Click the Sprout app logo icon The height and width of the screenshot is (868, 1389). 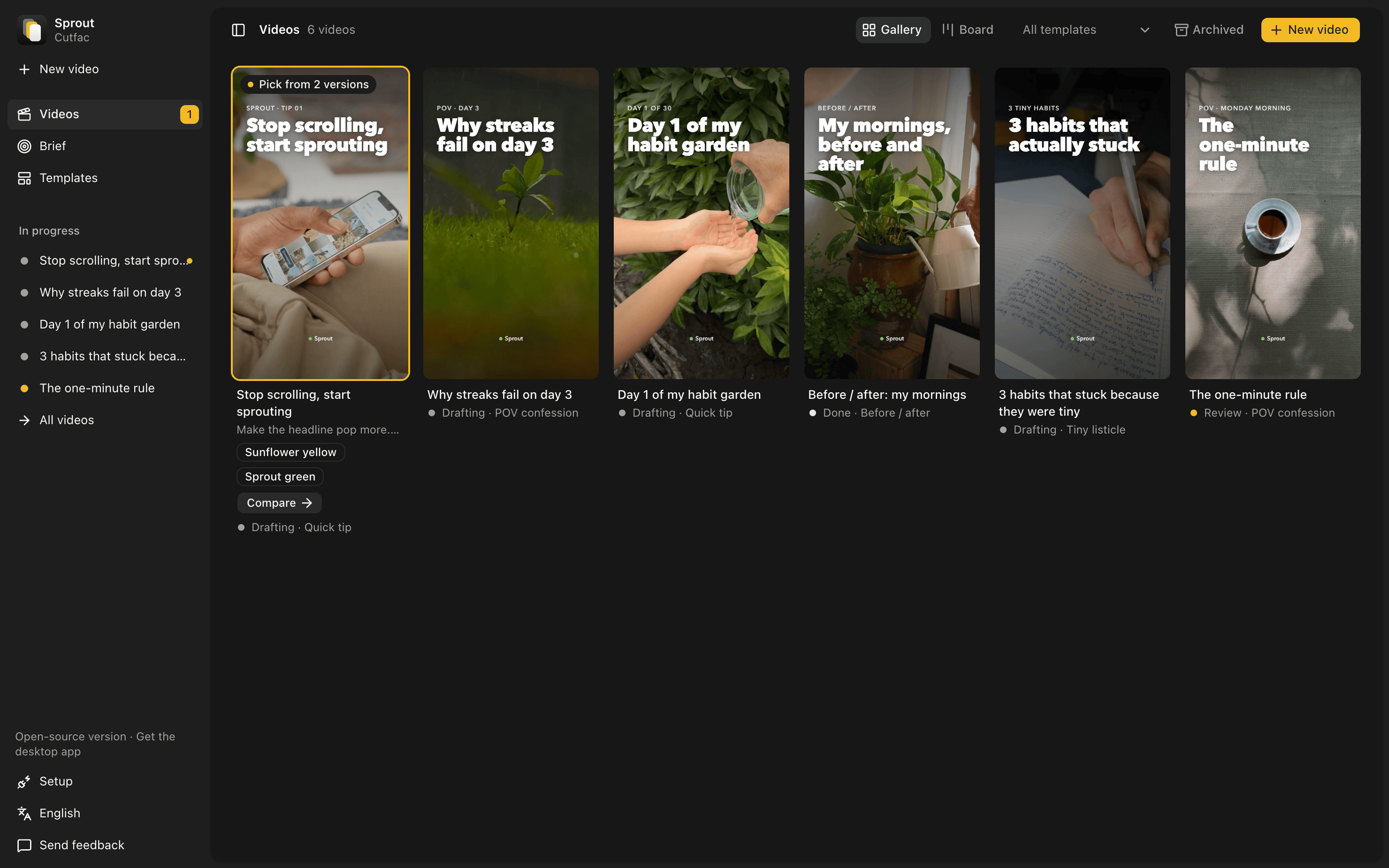pyautogui.click(x=31, y=30)
